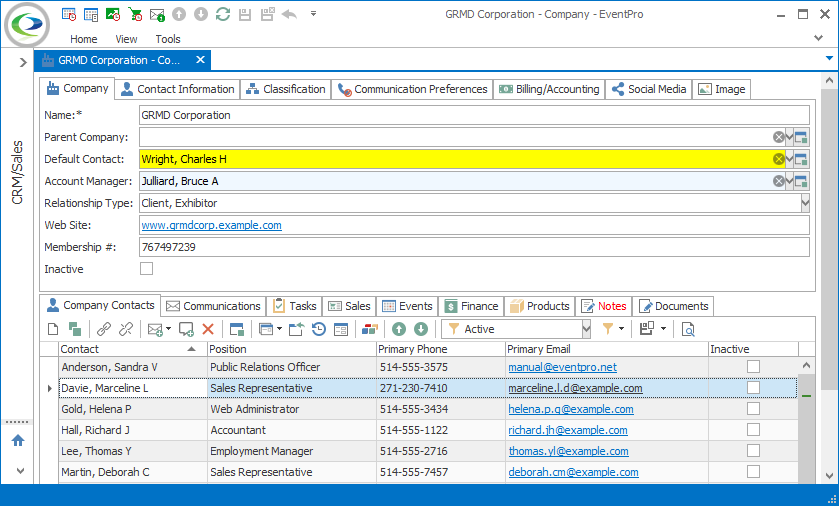The width and height of the screenshot is (839, 506).
Task: Switch to the Contact Information tab
Action: pyautogui.click(x=178, y=89)
